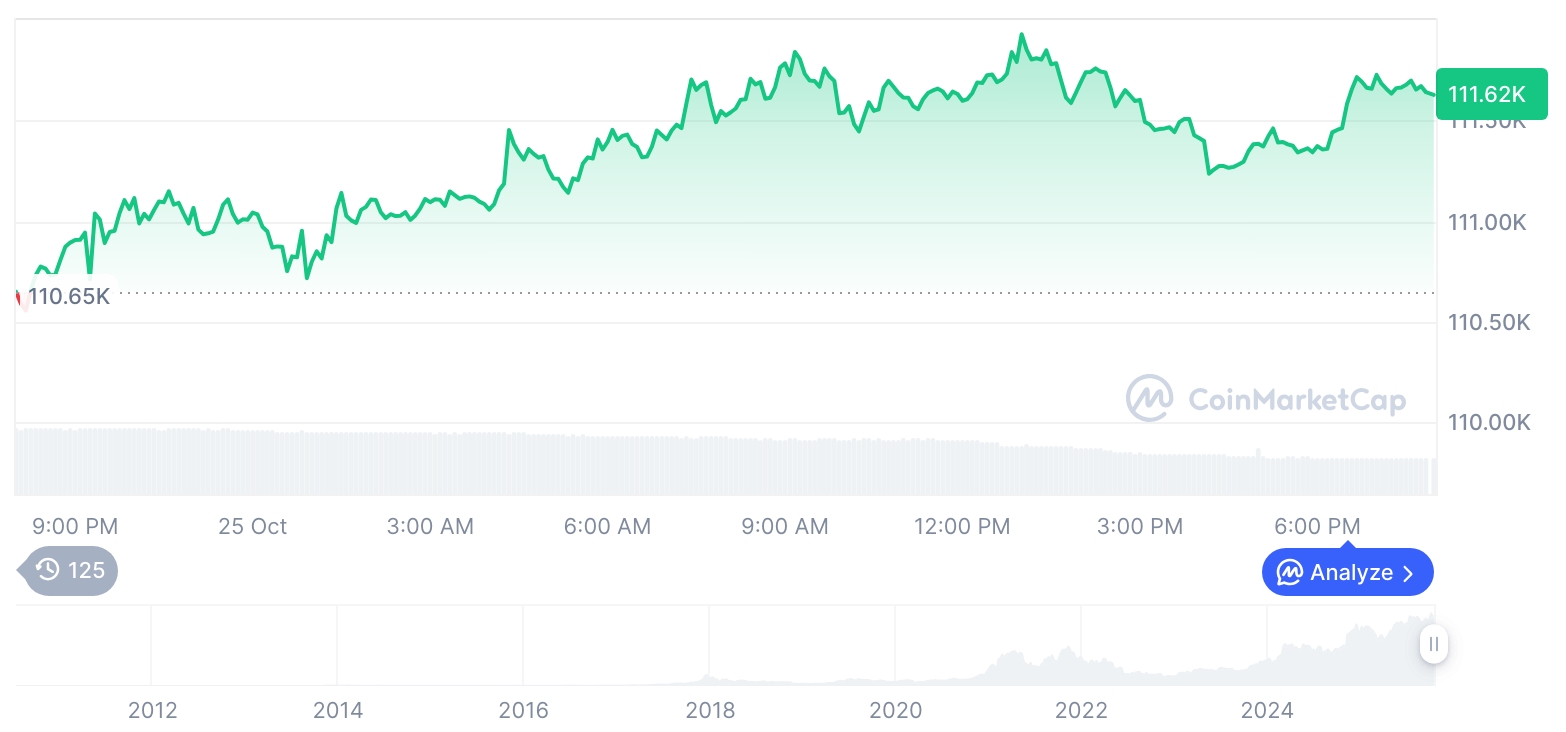Select the 110.65K opening price label
Screen dimensions: 1566x732
[x=69, y=296]
